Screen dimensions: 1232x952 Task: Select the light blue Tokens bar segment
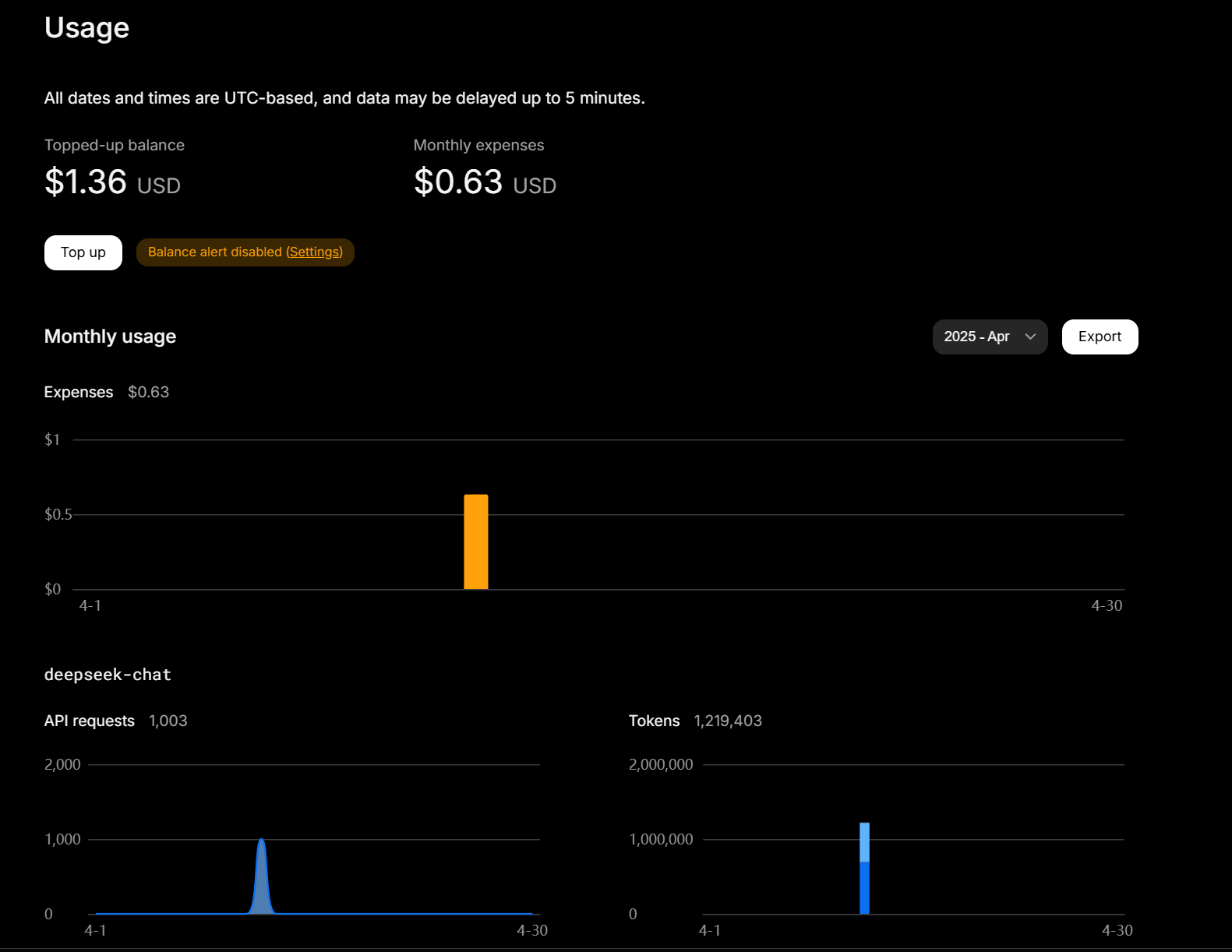(x=864, y=841)
